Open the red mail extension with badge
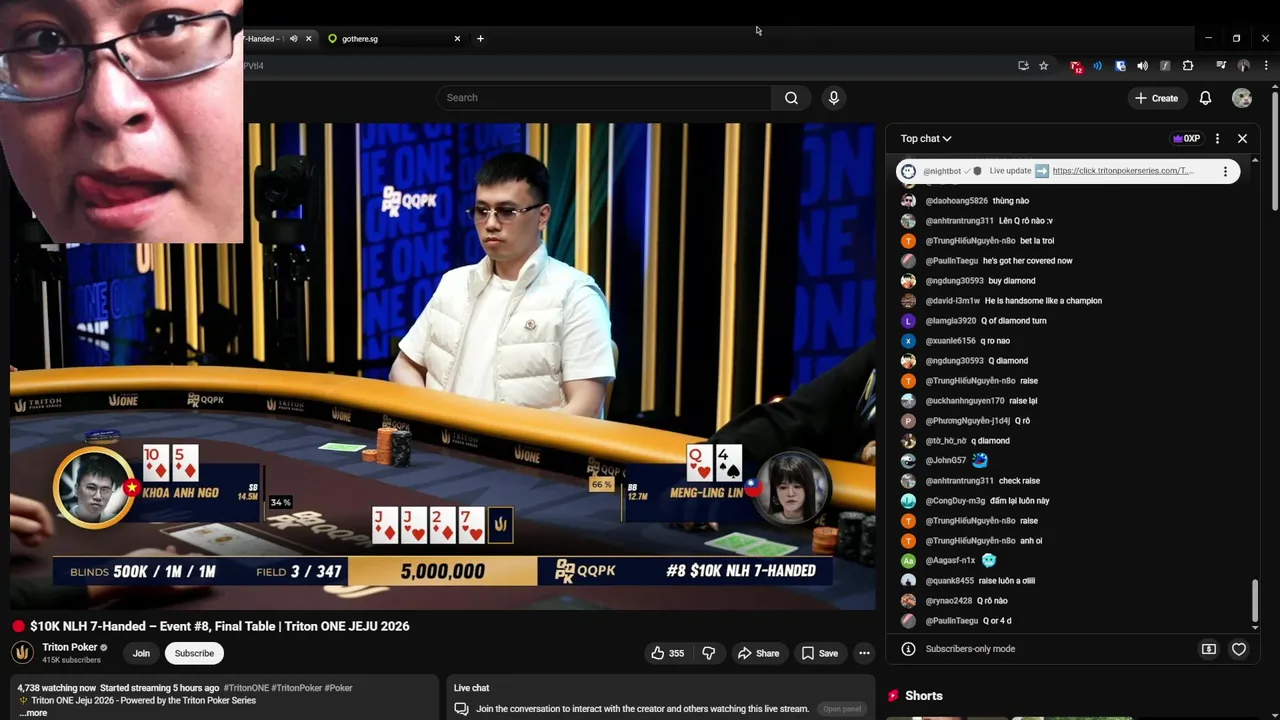 click(1076, 66)
